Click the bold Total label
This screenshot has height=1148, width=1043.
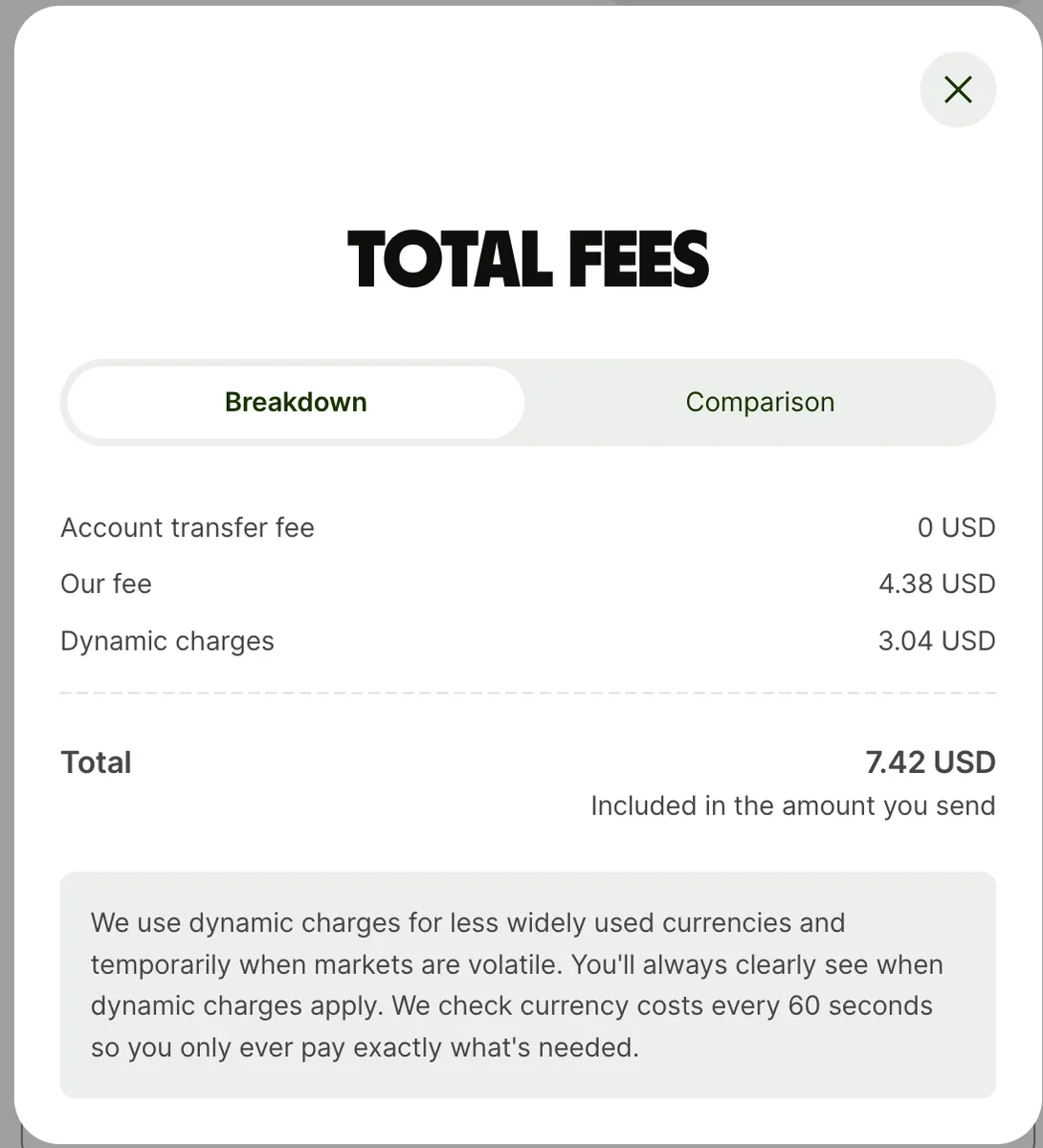[x=96, y=762]
